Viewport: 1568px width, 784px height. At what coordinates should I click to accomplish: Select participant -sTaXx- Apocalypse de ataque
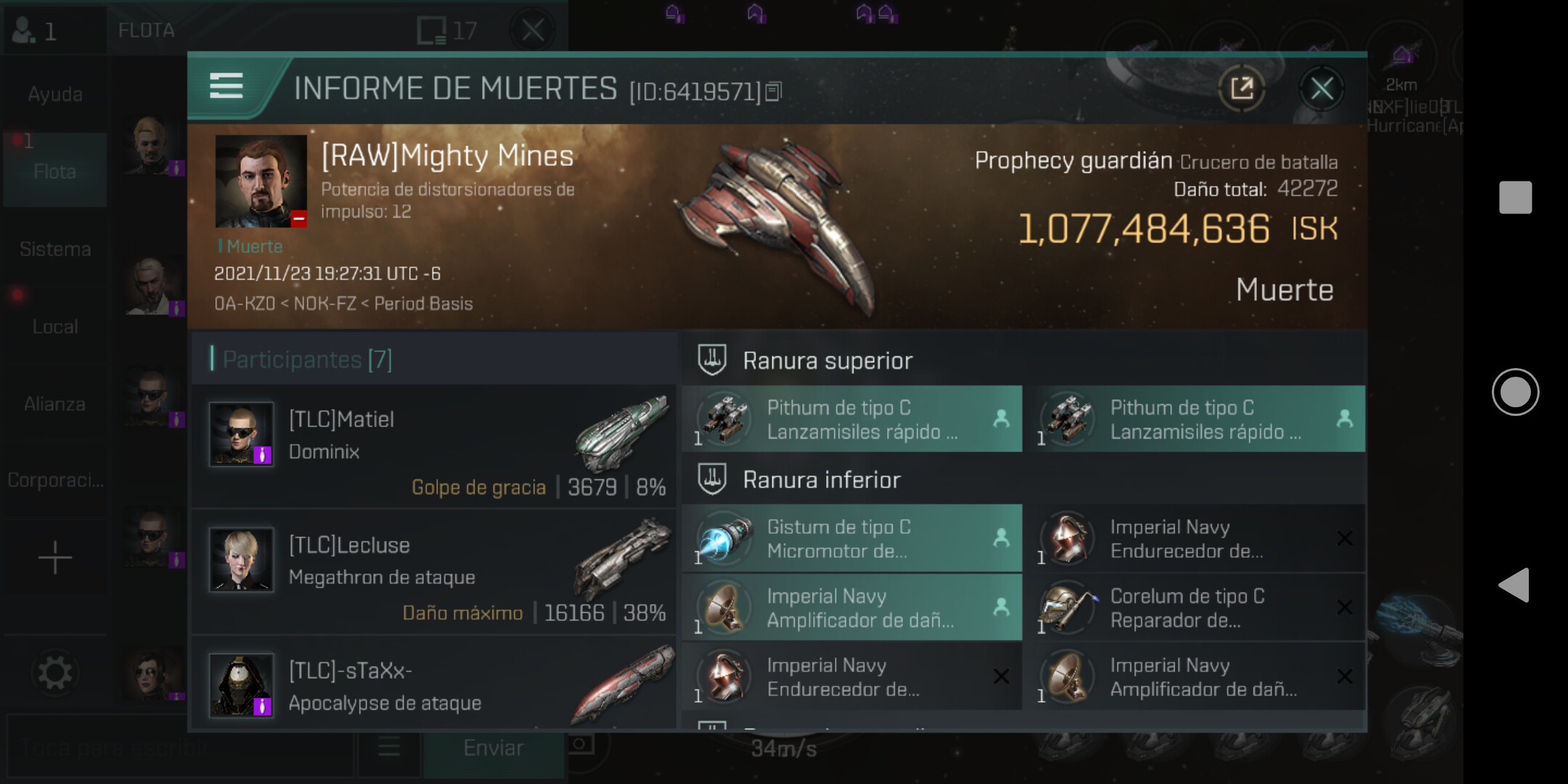point(434,686)
